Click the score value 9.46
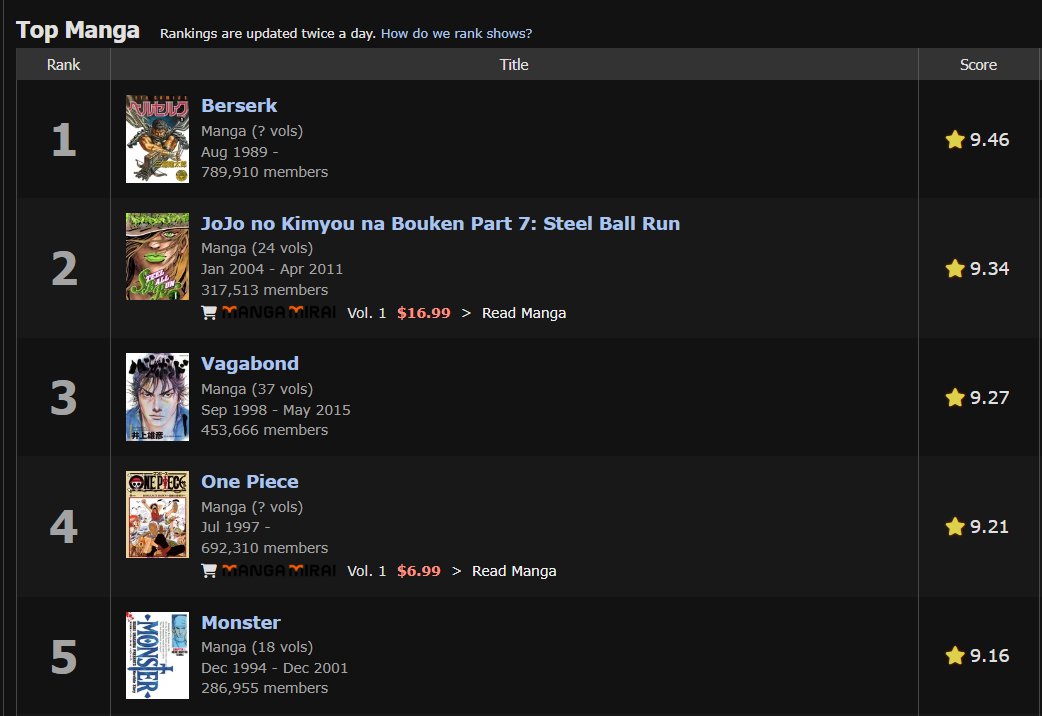The image size is (1042, 716). [x=989, y=140]
